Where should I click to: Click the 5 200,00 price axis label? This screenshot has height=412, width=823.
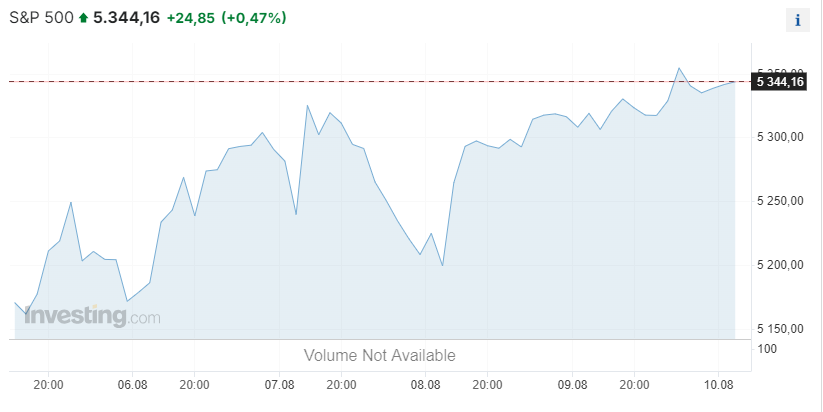pos(780,265)
